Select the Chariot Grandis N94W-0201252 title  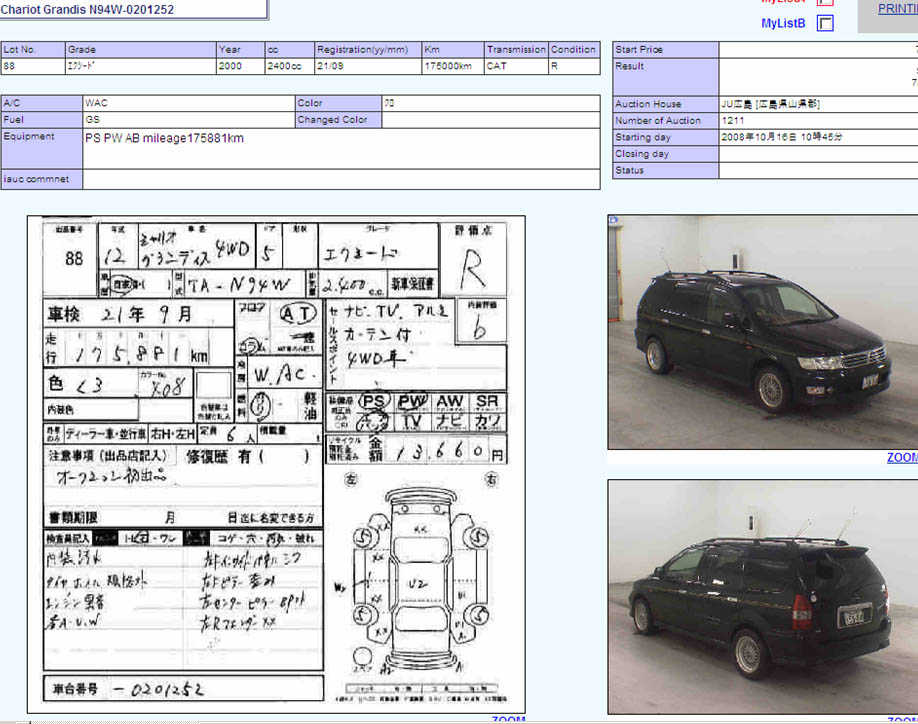click(87, 9)
